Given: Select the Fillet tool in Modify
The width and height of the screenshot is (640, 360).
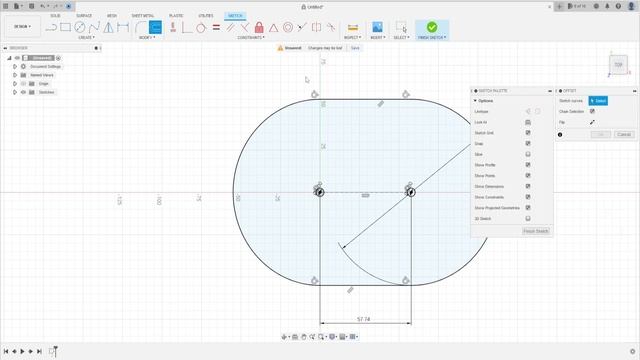Looking at the screenshot, I should tap(140, 27).
